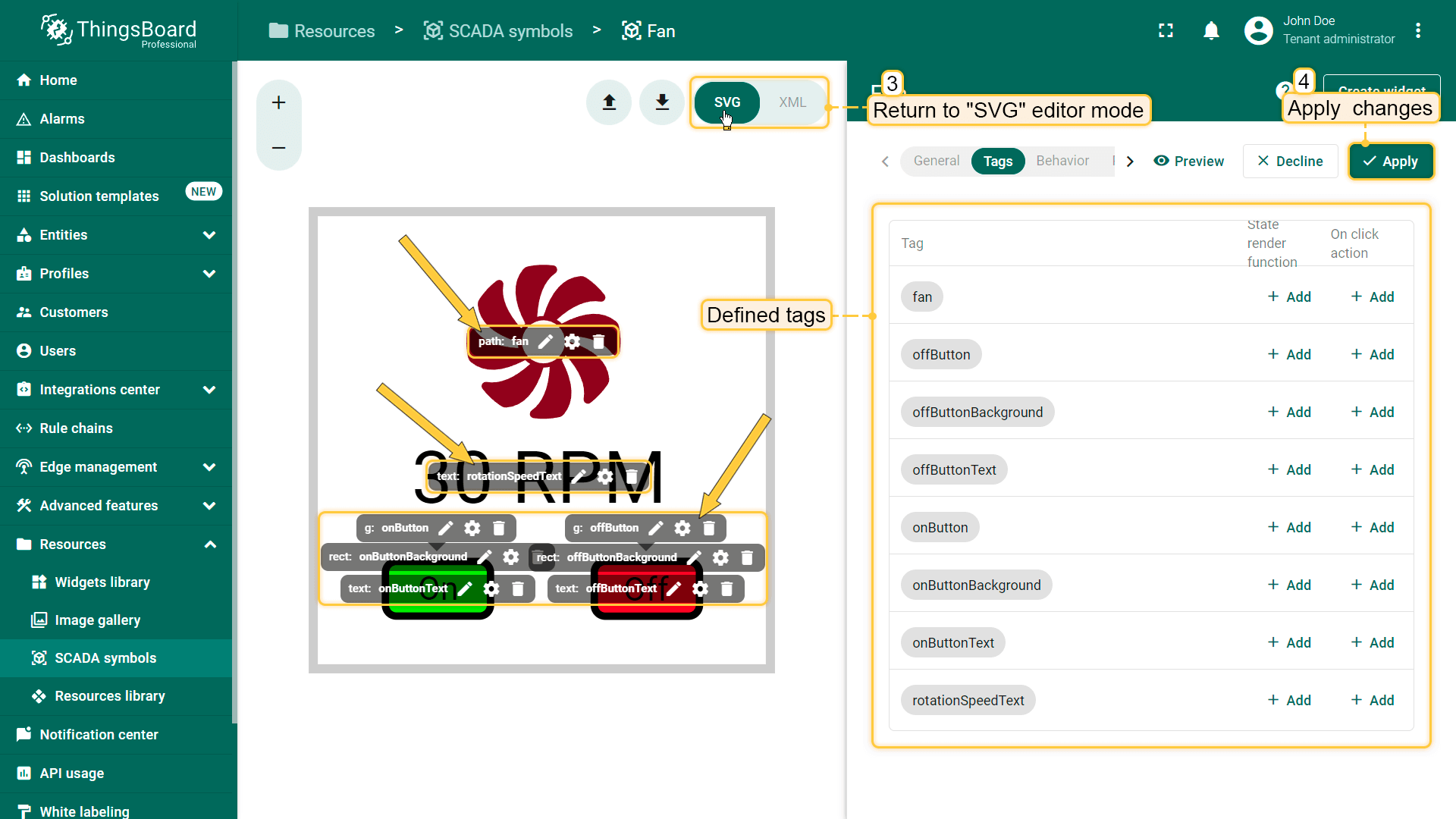This screenshot has height=819, width=1456.
Task: Open the user menu three-dots icon
Action: (x=1417, y=31)
